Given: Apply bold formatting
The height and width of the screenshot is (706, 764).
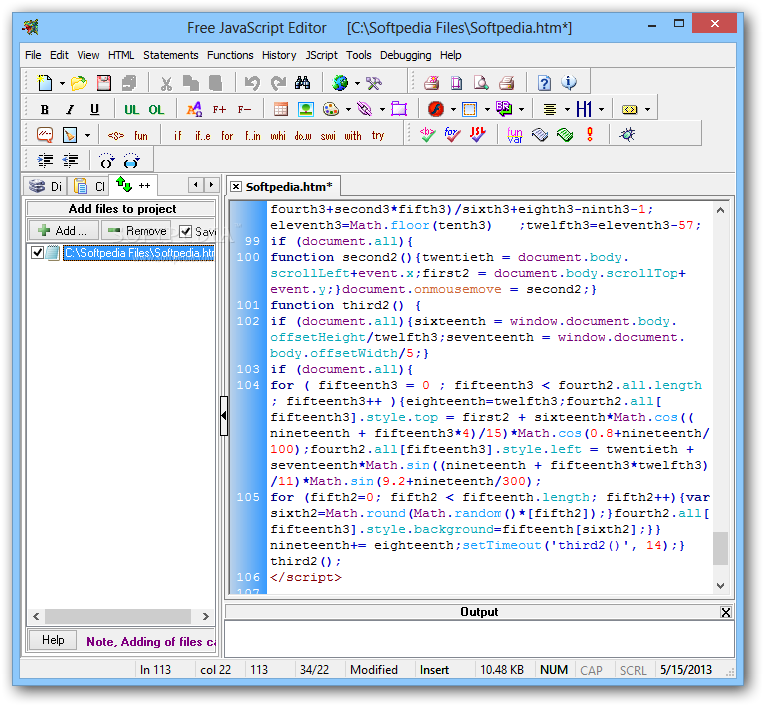Looking at the screenshot, I should 45,109.
